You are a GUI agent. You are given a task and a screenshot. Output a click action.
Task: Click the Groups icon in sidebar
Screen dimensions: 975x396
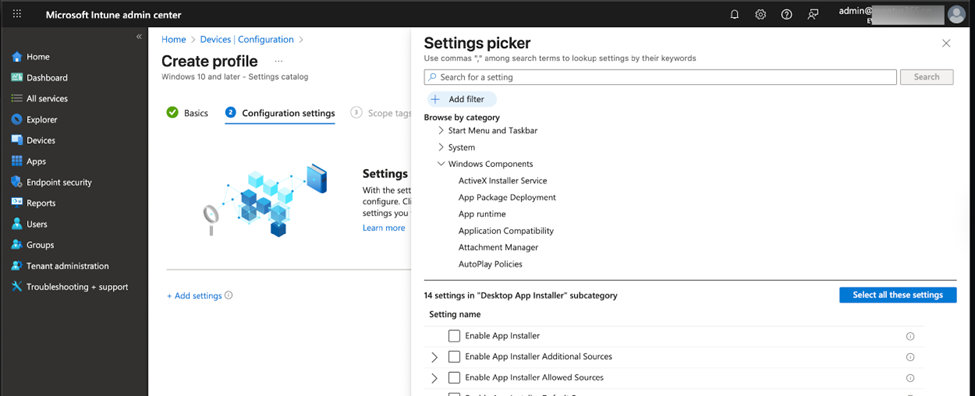pyautogui.click(x=17, y=245)
